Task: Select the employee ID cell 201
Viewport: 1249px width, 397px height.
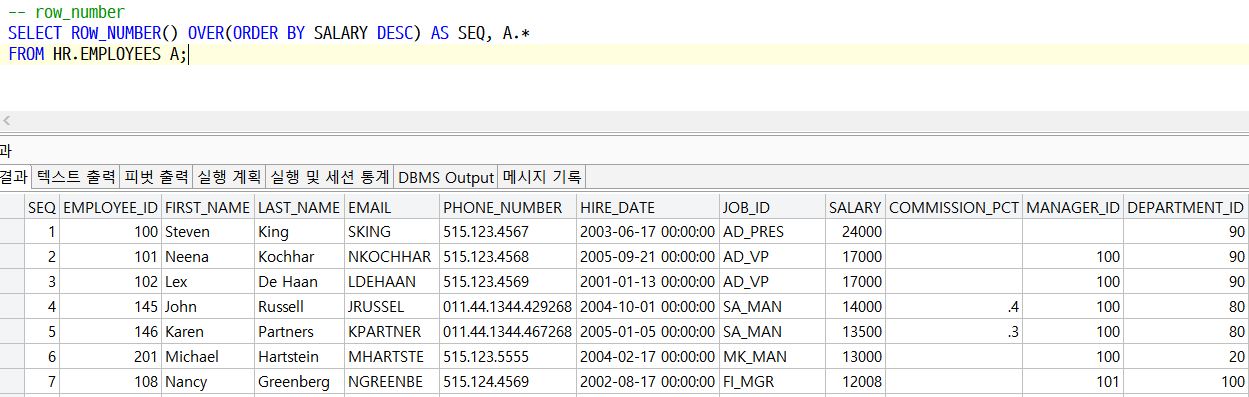Action: pos(110,356)
